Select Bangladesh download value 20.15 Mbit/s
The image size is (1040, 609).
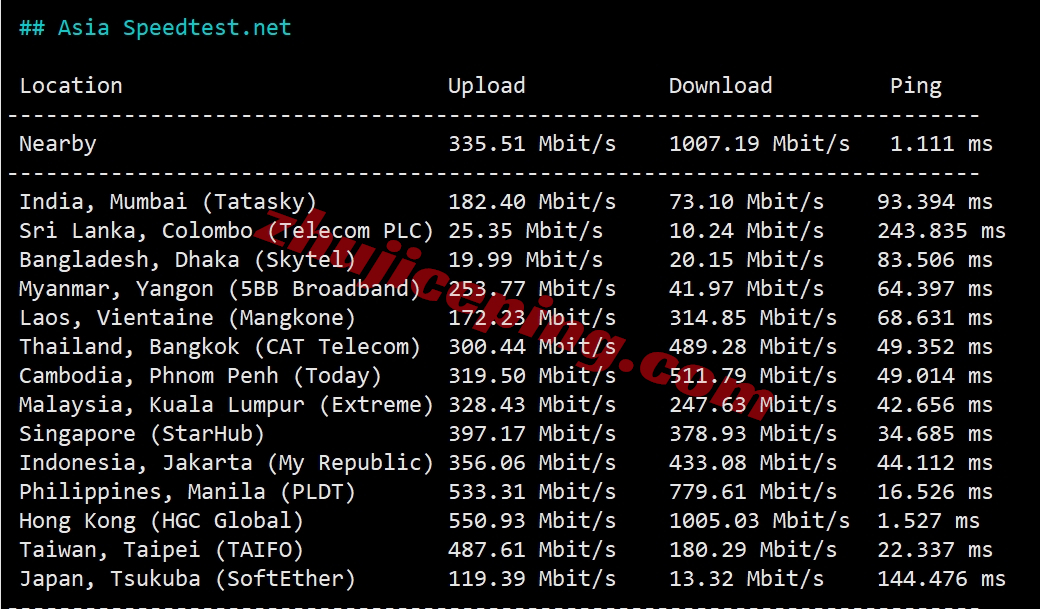coord(746,259)
